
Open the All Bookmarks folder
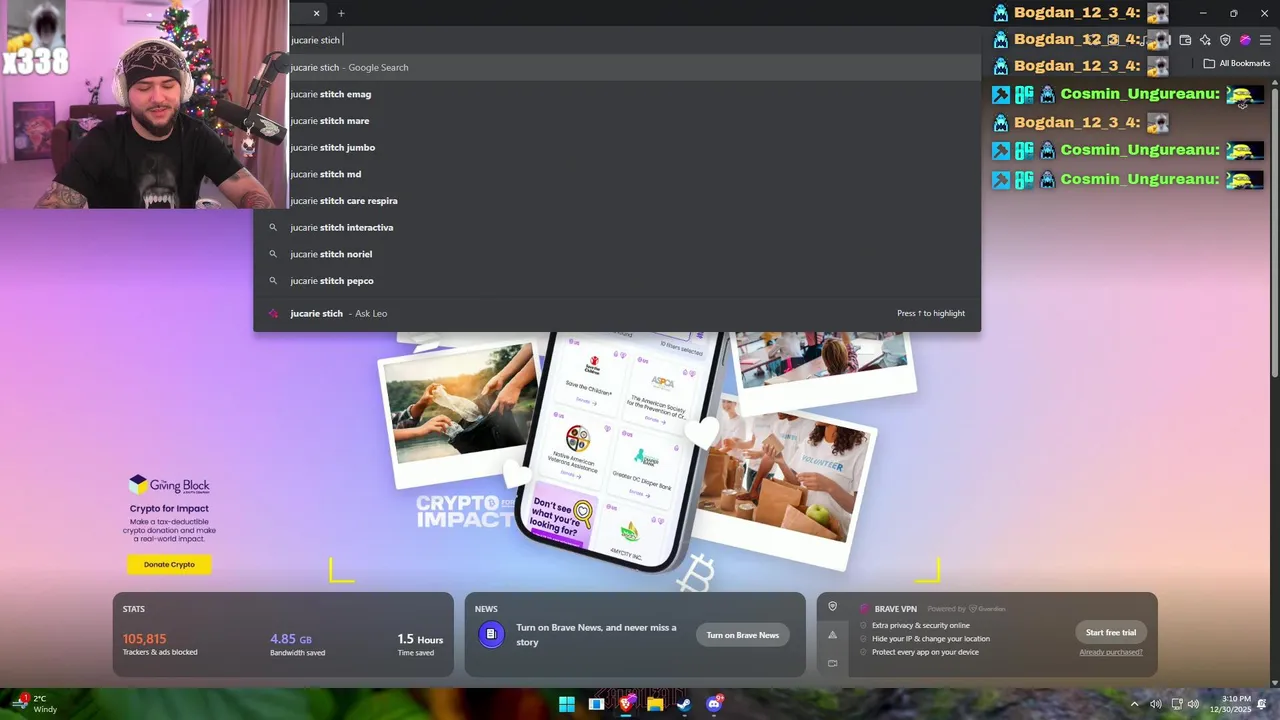tap(1236, 63)
